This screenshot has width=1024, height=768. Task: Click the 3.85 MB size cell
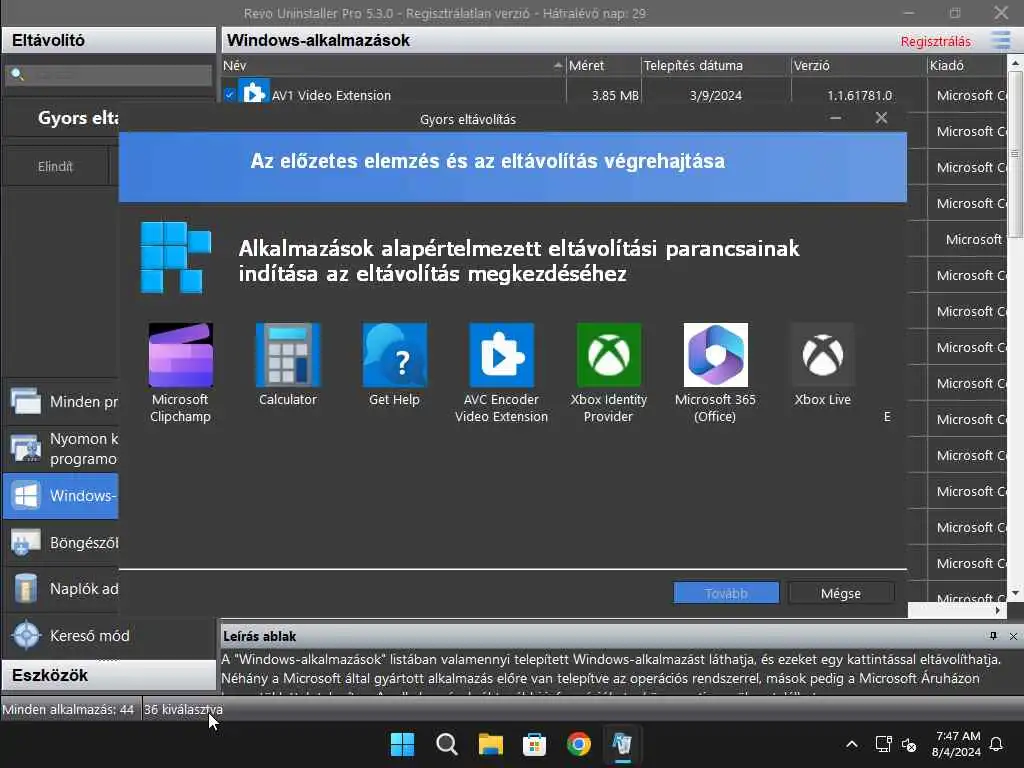click(615, 95)
